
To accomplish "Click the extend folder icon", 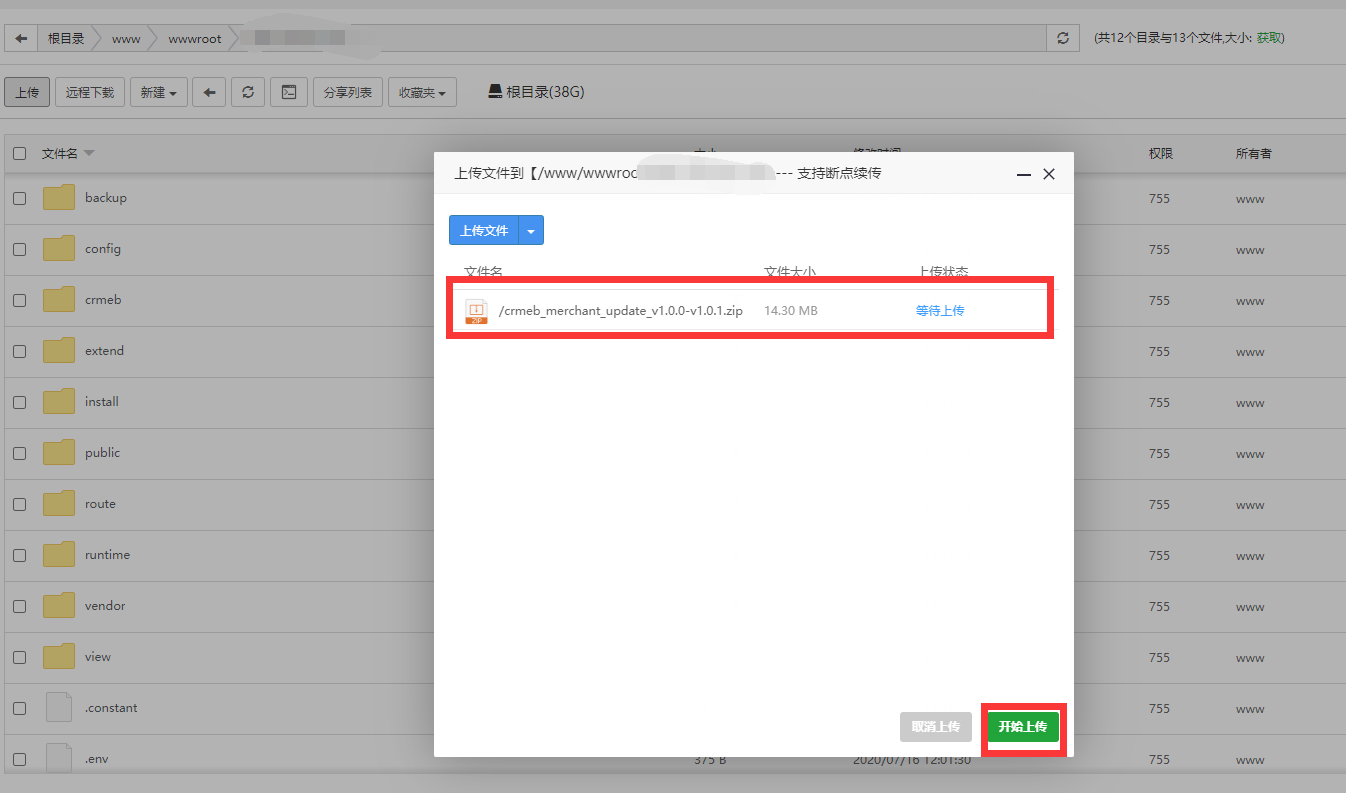I will pos(59,350).
